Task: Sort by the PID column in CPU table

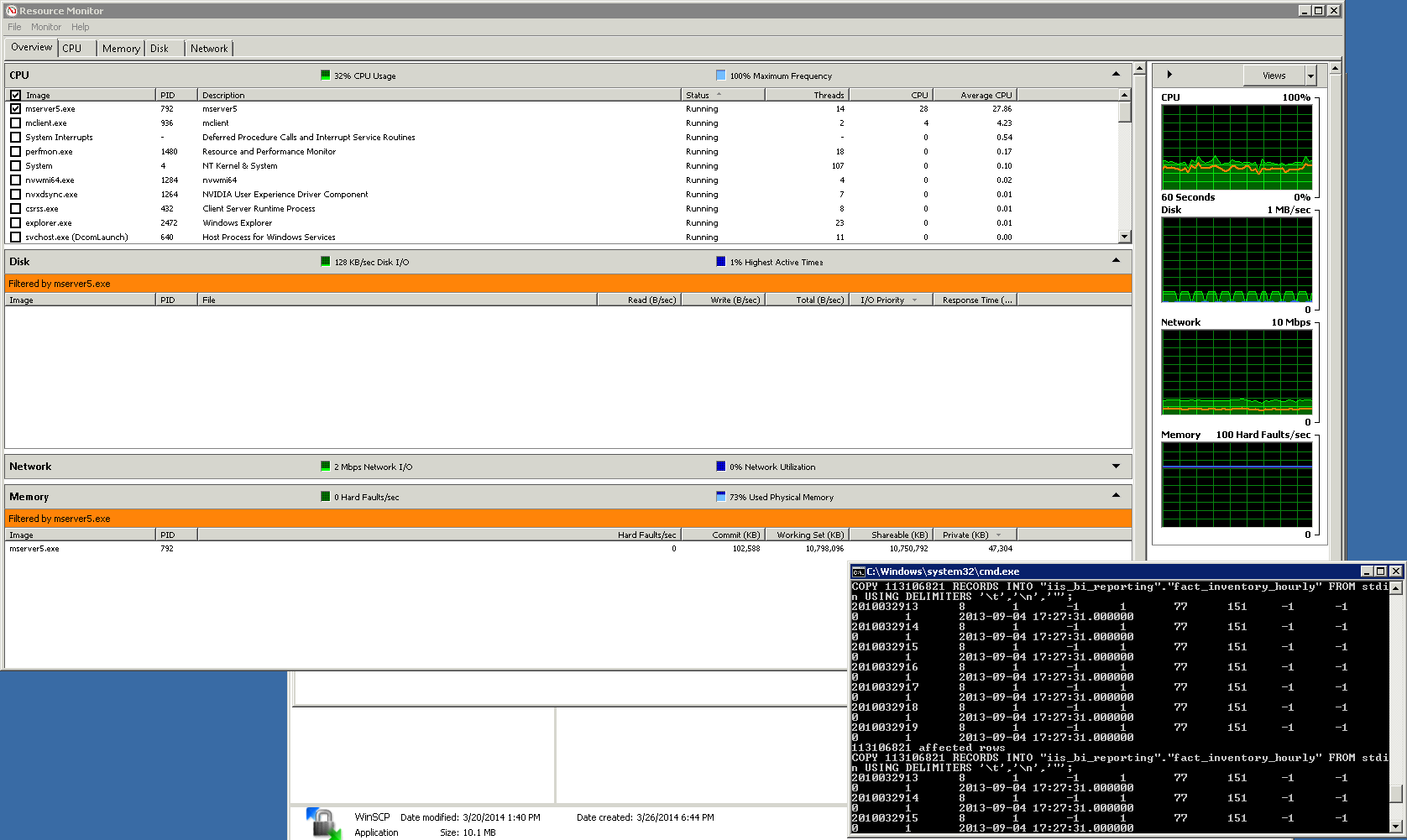Action: [x=176, y=95]
